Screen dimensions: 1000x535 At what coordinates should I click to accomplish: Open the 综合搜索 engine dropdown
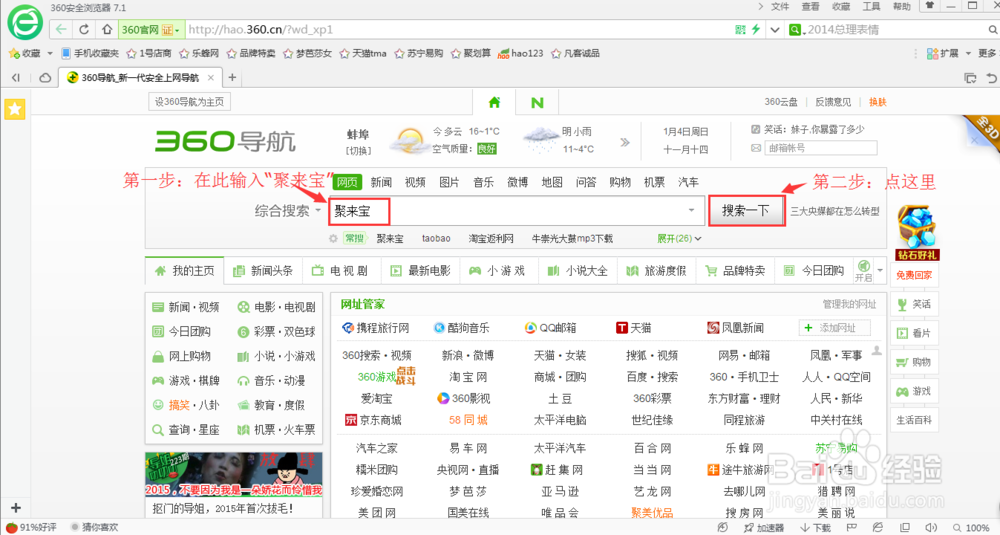[x=288, y=210]
